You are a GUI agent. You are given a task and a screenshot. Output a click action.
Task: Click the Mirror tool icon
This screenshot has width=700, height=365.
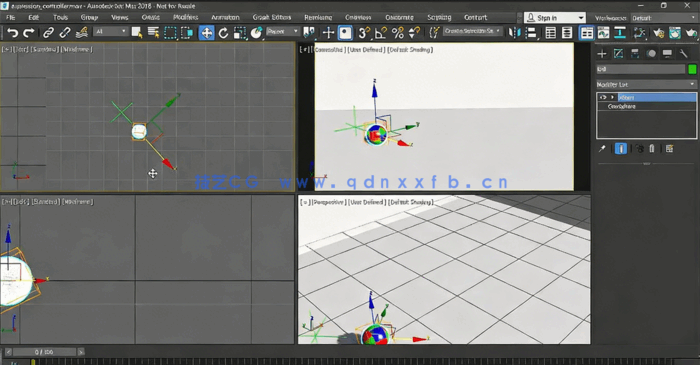click(515, 33)
